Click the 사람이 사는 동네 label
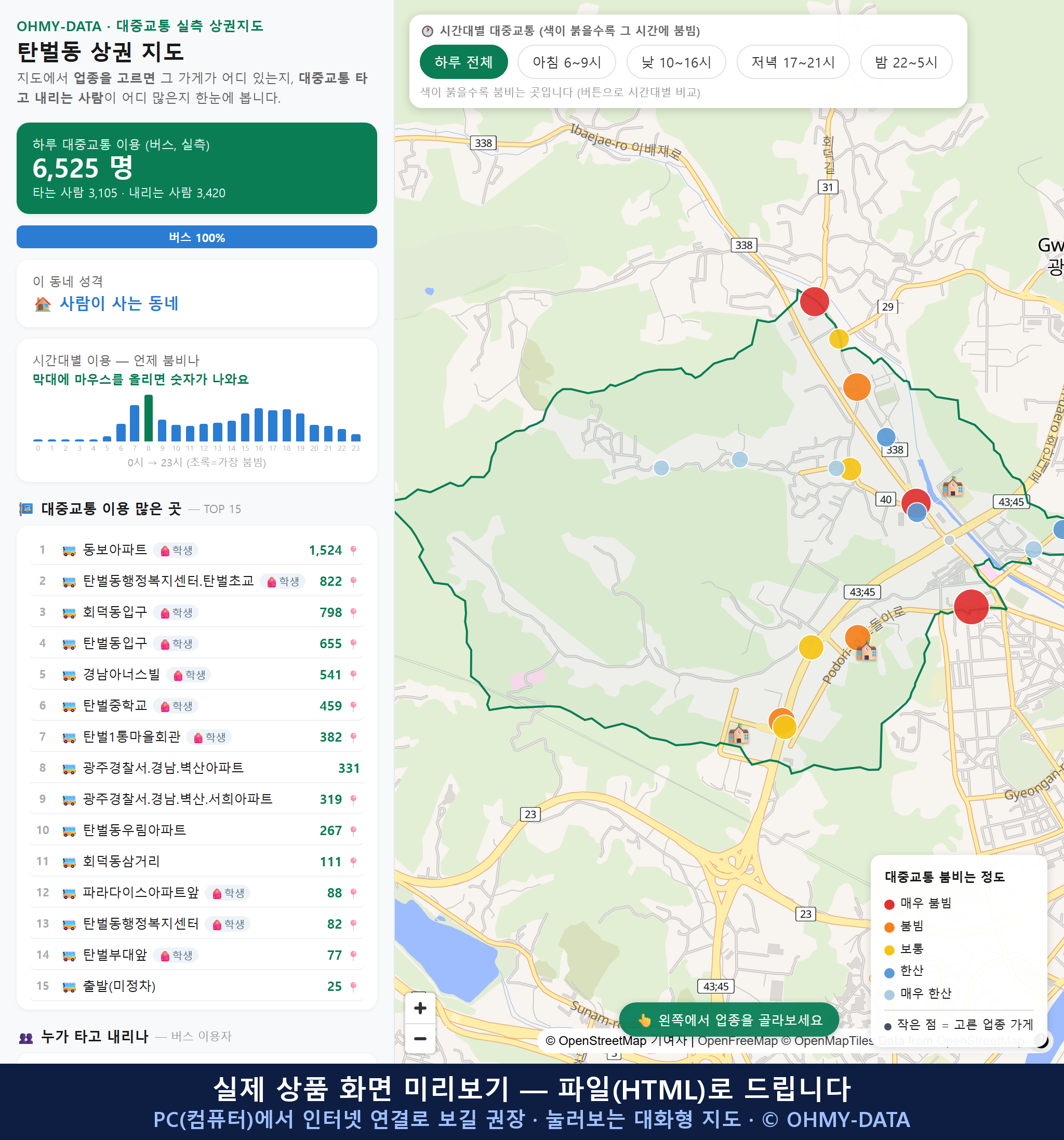Image resolution: width=1064 pixels, height=1140 pixels. (119, 303)
